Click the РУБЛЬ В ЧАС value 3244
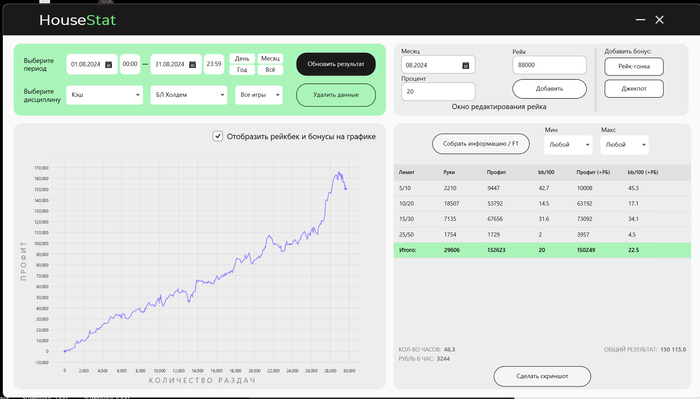The width and height of the screenshot is (700, 399). point(443,359)
